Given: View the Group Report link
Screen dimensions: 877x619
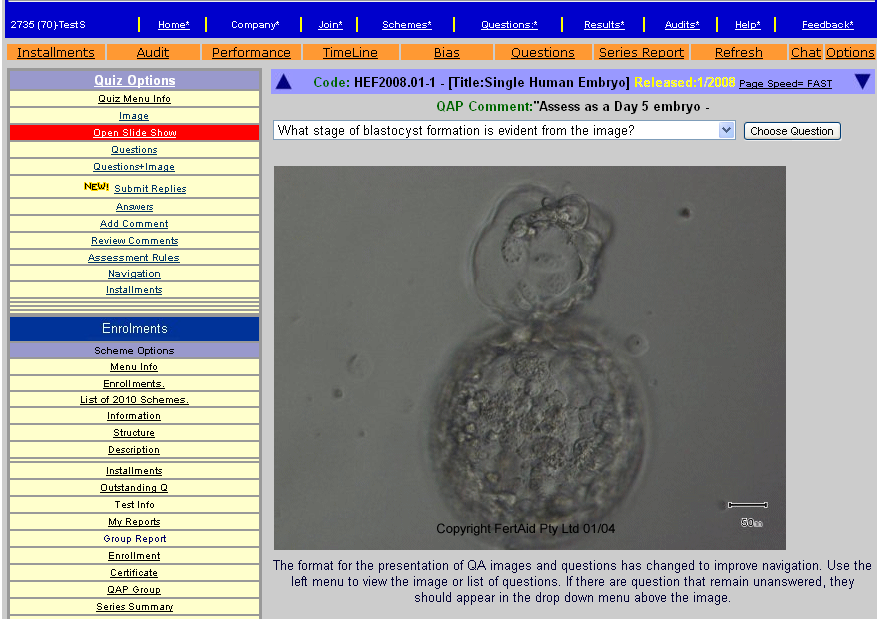Looking at the screenshot, I should pos(134,539).
